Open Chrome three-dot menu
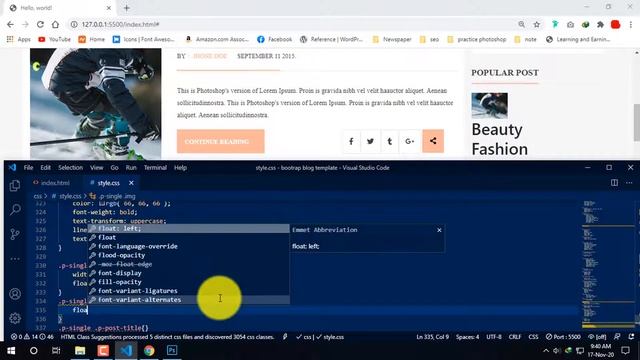 point(631,24)
